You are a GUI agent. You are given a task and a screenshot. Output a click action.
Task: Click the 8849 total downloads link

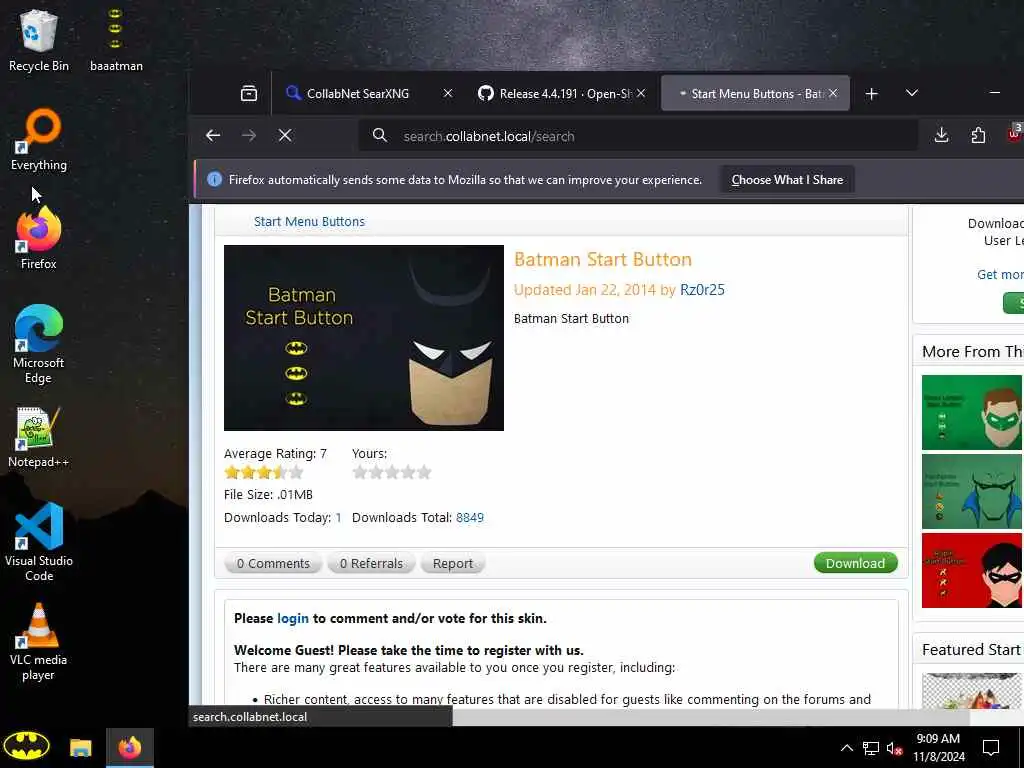coord(470,517)
